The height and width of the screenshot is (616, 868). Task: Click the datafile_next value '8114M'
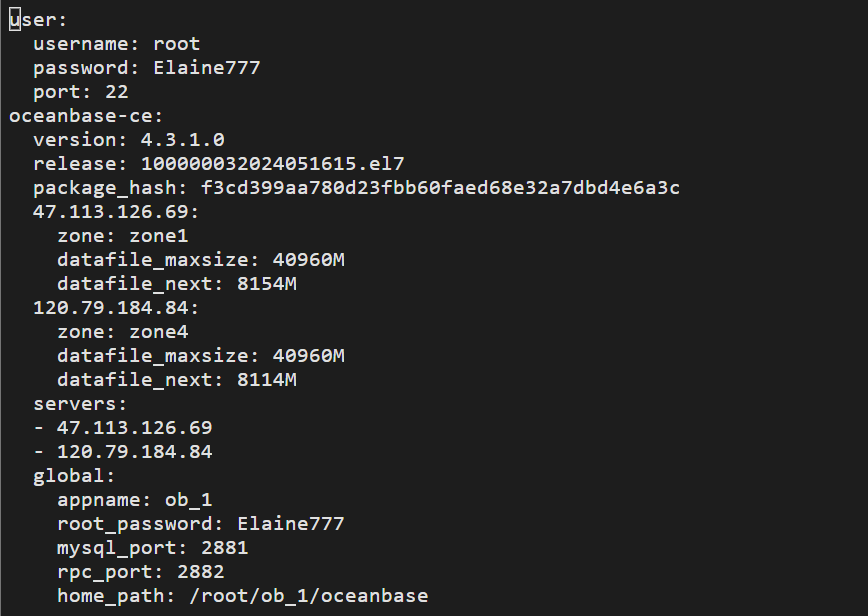(x=267, y=380)
